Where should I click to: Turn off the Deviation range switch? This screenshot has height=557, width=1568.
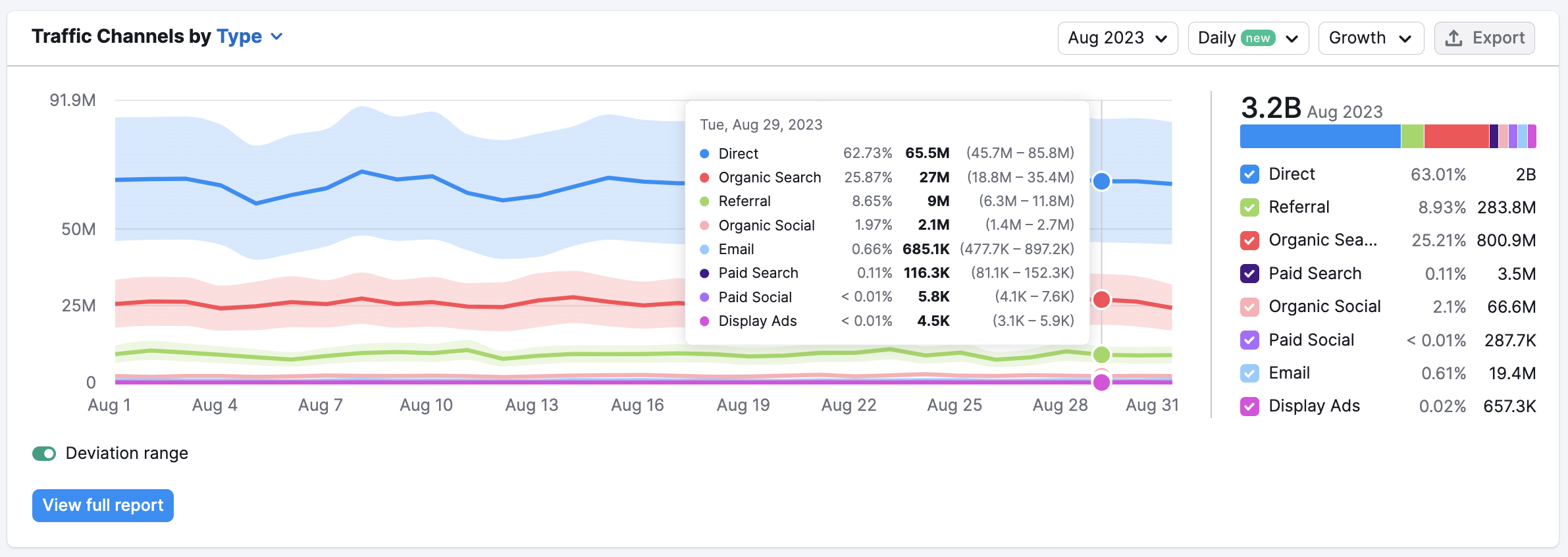tap(44, 454)
